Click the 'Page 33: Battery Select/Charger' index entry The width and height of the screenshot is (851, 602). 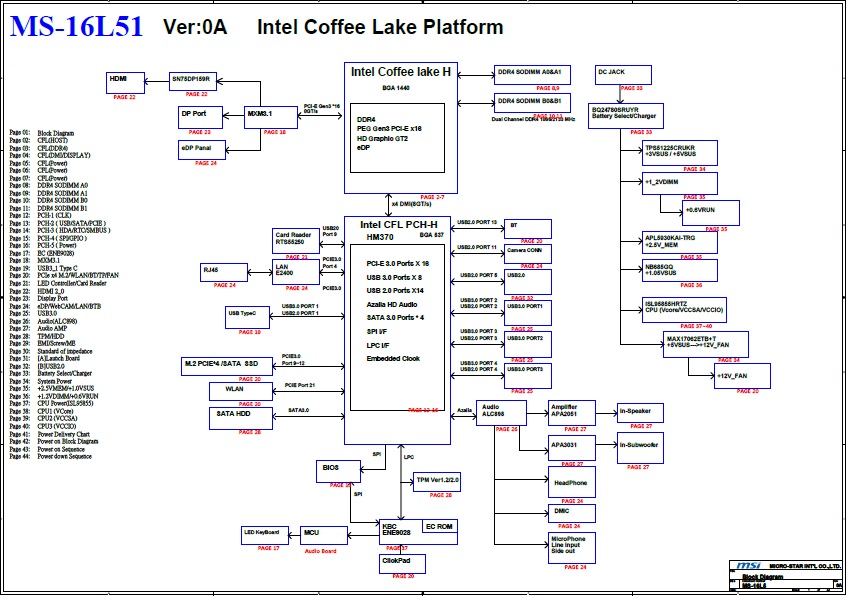coord(50,373)
